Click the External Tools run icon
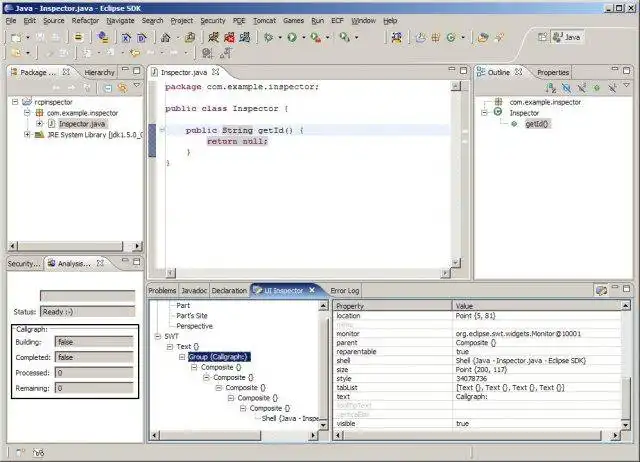640x462 pixels. click(316, 38)
